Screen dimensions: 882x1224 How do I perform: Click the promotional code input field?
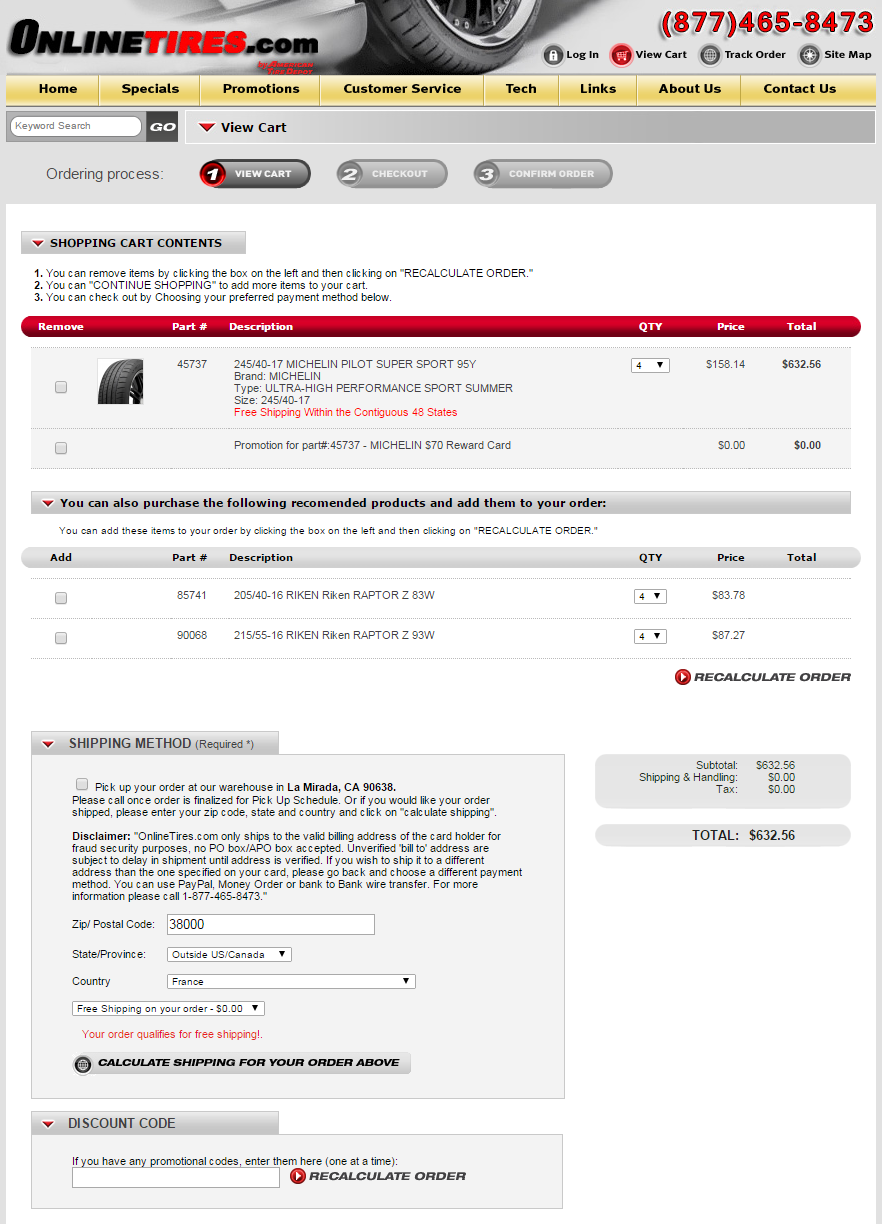coord(176,1178)
